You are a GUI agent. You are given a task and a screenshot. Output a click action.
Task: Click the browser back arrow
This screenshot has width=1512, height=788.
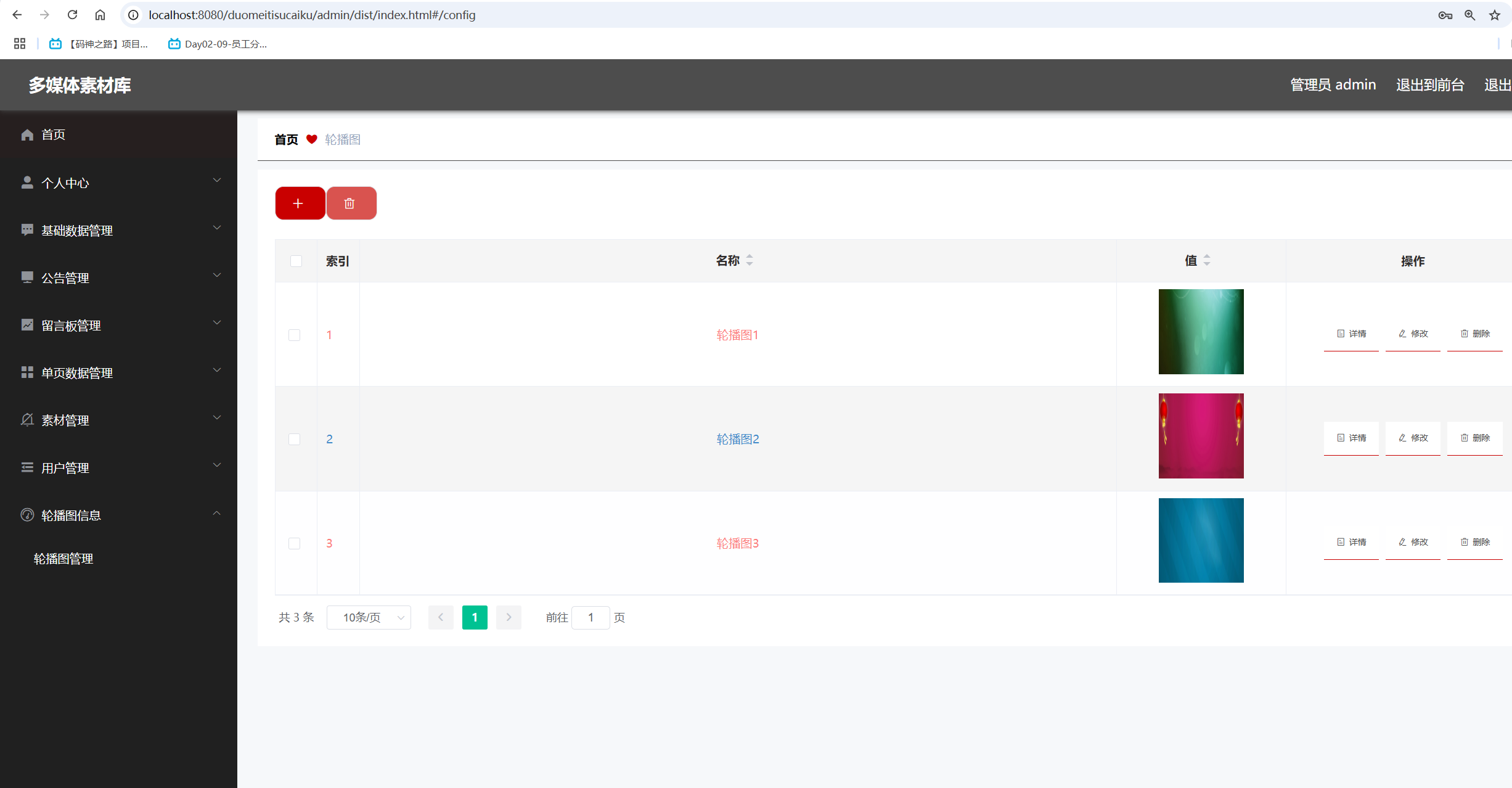coord(17,15)
